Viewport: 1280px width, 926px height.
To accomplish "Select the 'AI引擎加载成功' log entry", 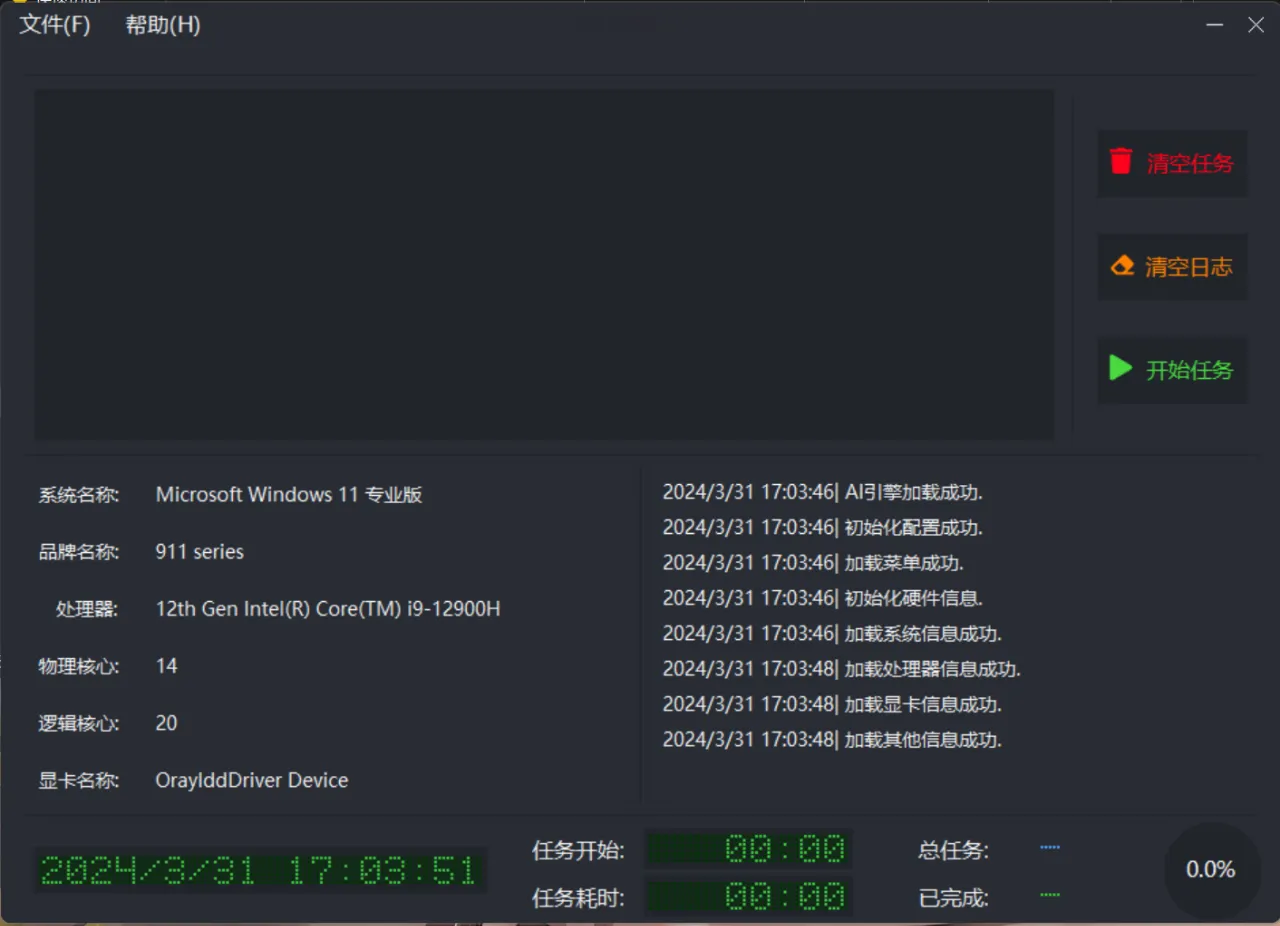I will [x=822, y=492].
